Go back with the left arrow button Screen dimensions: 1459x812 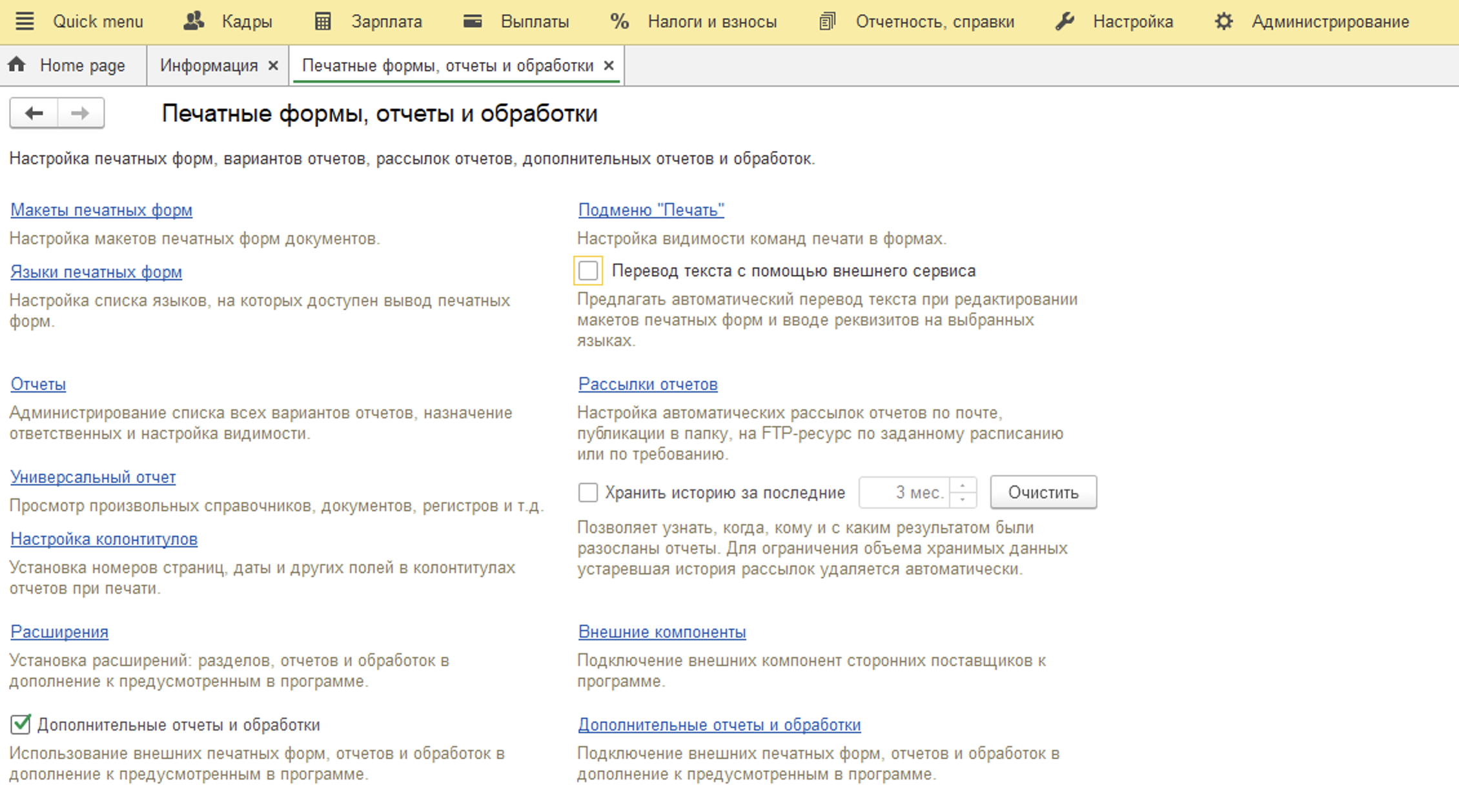point(34,114)
